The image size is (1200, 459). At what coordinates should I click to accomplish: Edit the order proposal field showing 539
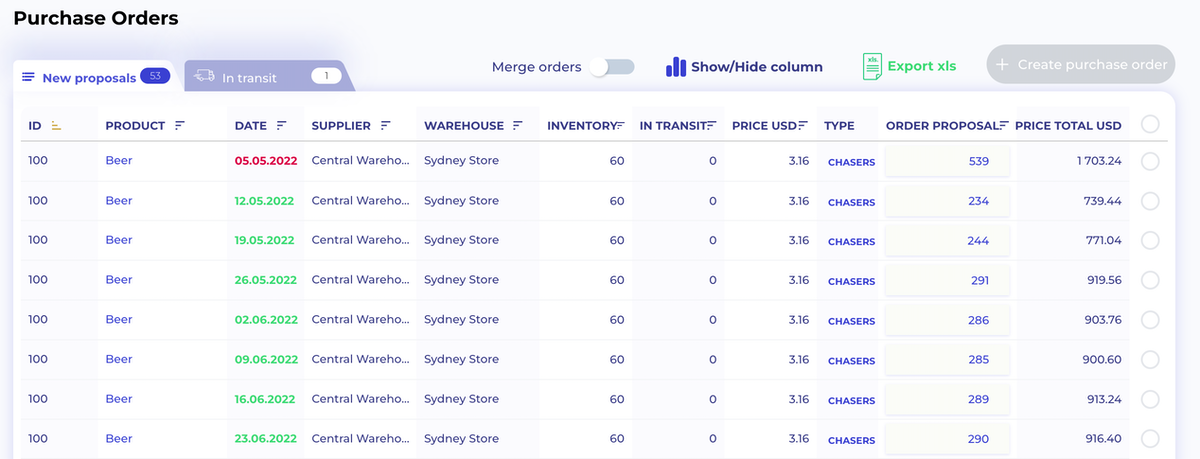[948, 161]
